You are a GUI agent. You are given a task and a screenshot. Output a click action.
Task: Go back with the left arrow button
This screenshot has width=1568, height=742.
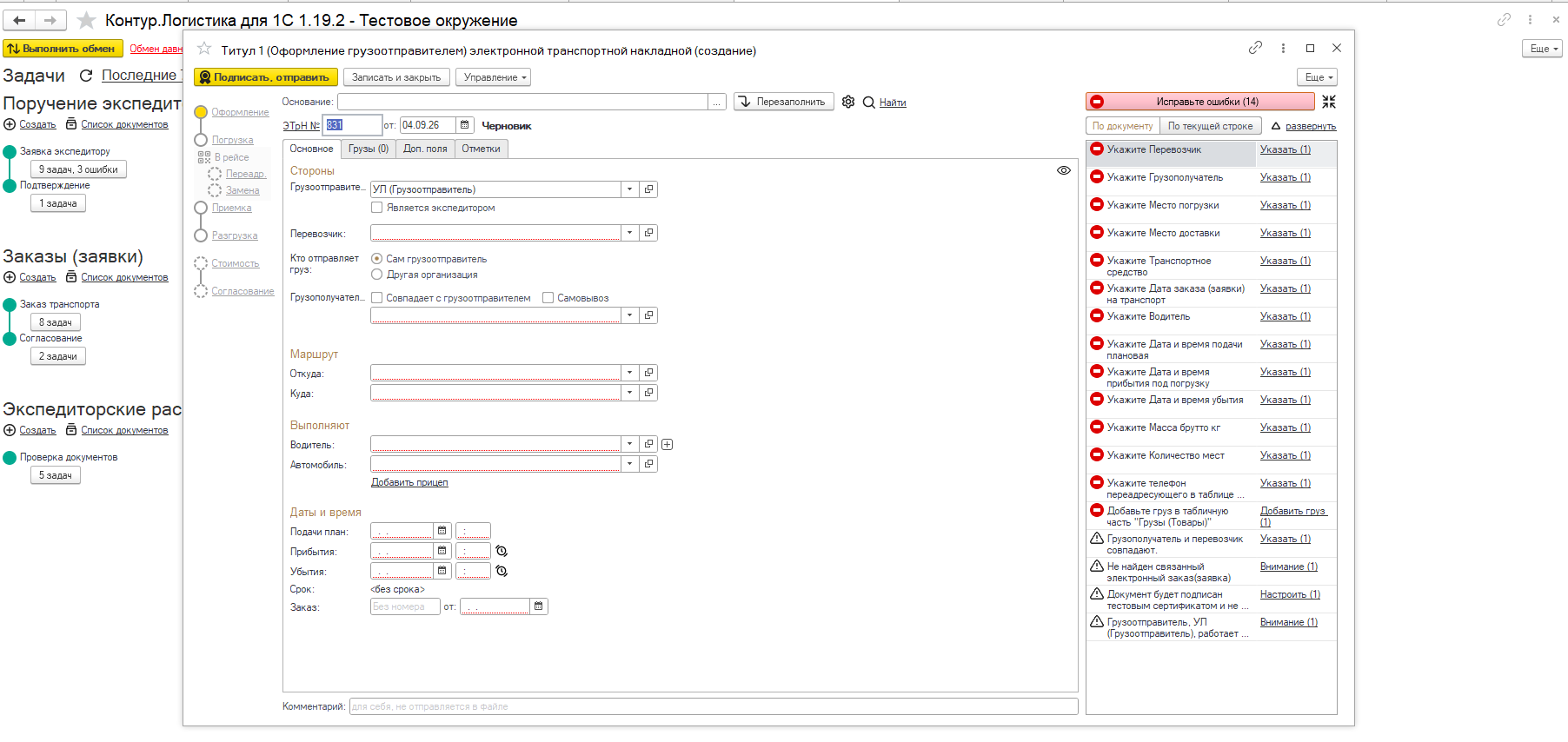click(x=19, y=20)
